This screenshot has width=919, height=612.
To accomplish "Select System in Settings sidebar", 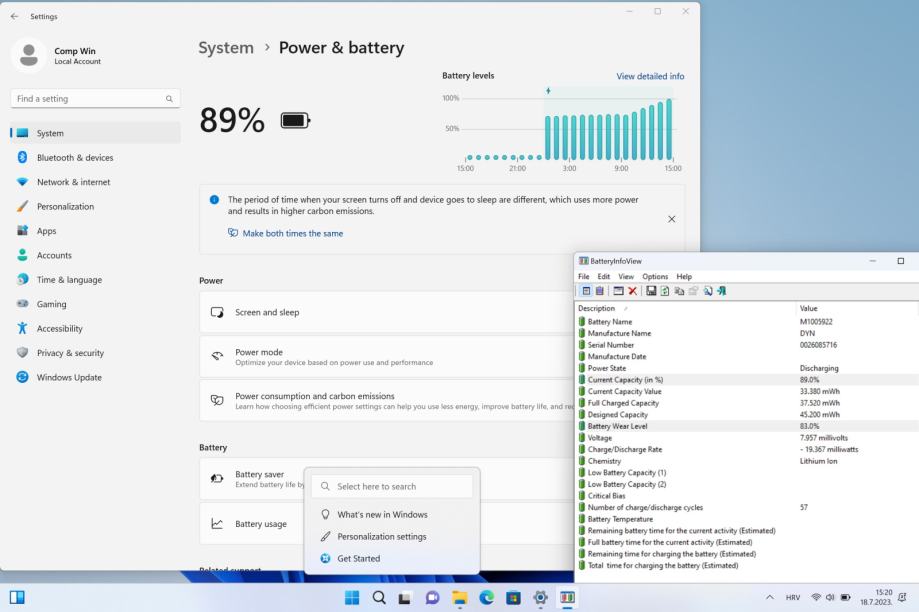I will 95,133.
